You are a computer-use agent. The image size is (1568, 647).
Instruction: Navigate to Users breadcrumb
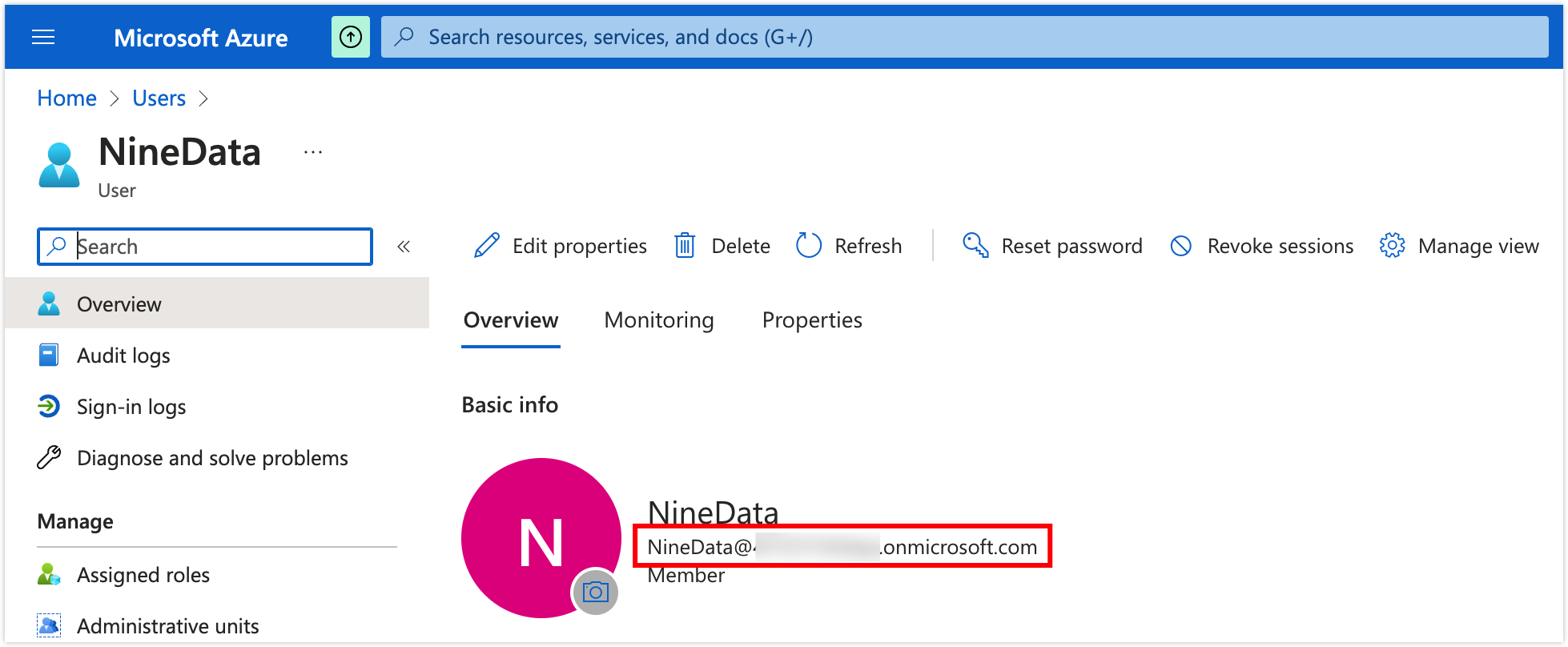click(159, 98)
